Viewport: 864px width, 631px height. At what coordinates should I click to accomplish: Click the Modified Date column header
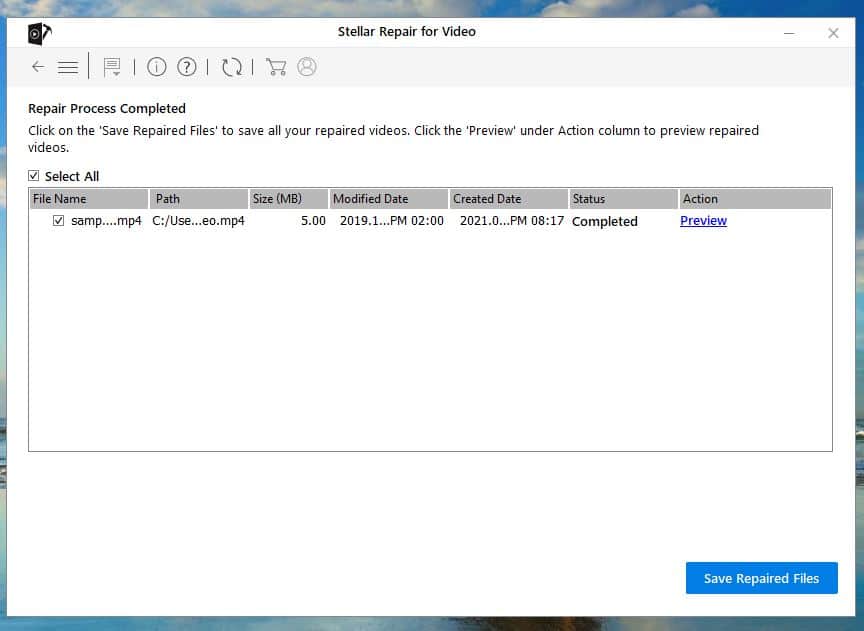click(x=388, y=199)
